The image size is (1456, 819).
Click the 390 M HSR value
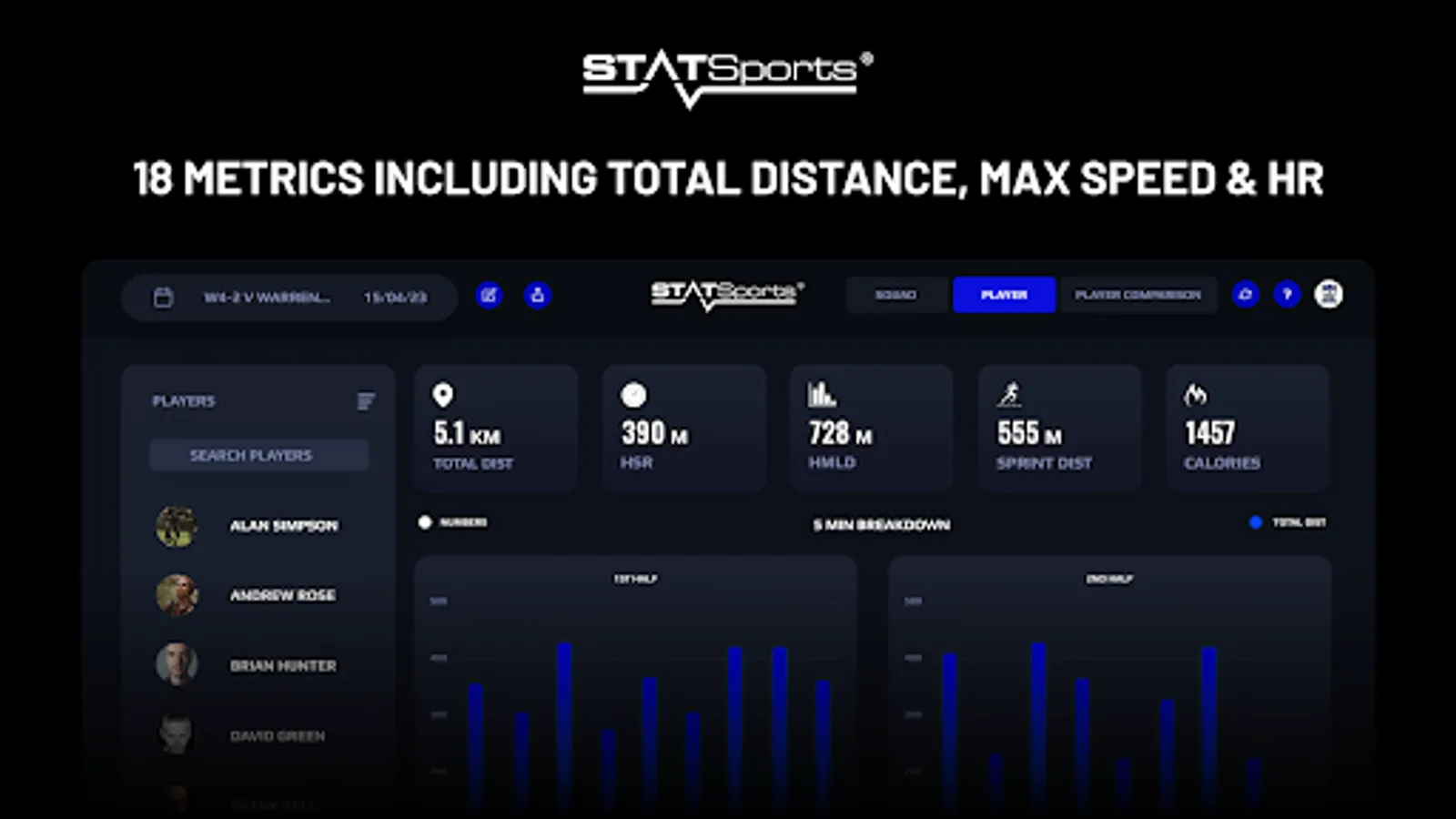(x=655, y=433)
